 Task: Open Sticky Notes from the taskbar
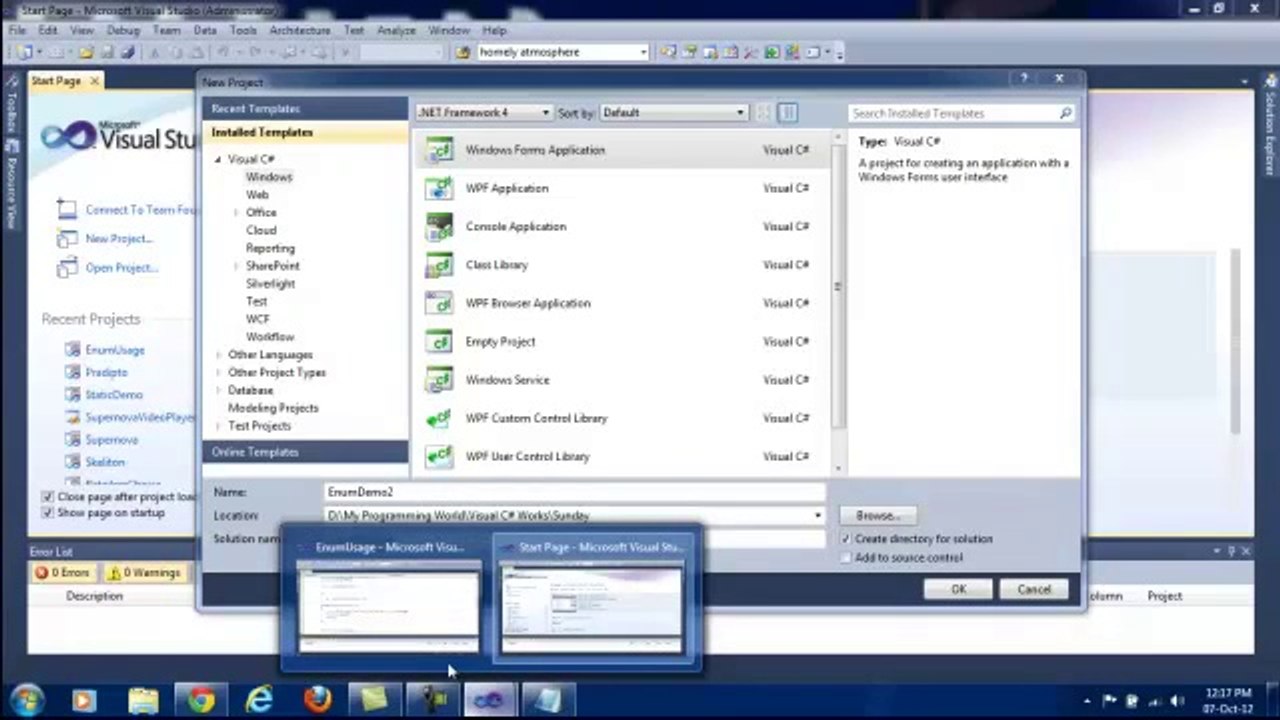(x=375, y=700)
